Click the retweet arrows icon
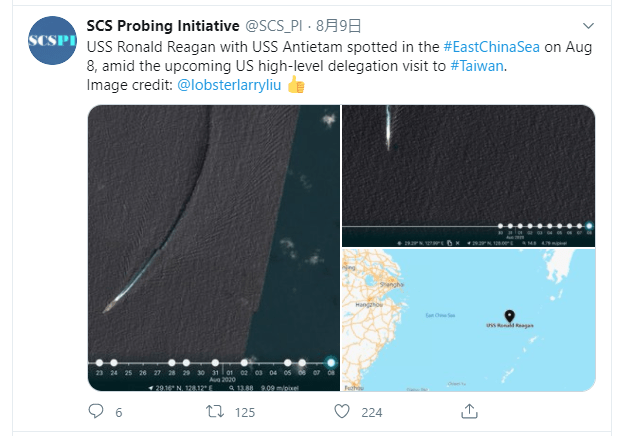This screenshot has width=617, height=436. 214,411
